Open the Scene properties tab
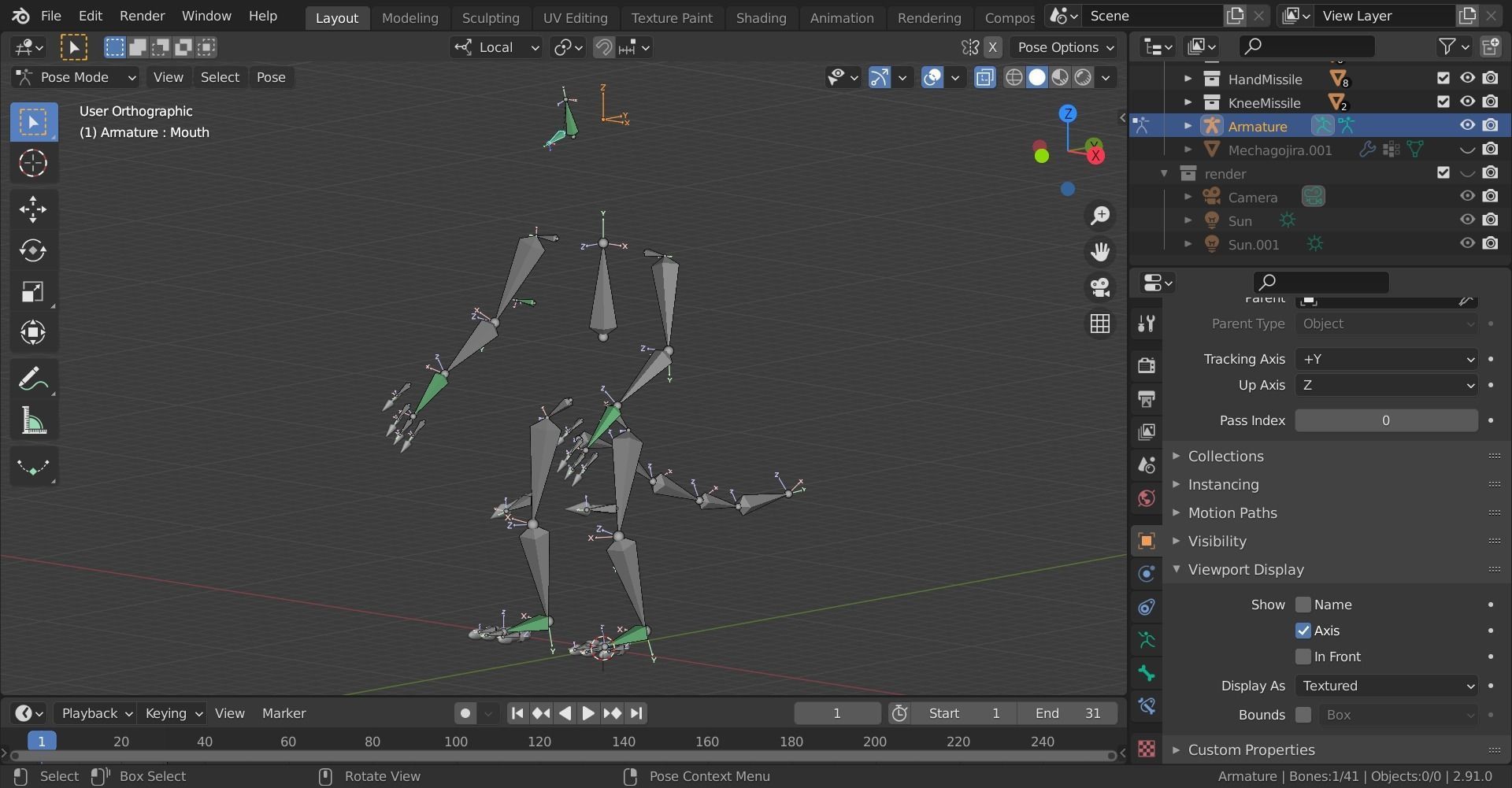 (1147, 464)
